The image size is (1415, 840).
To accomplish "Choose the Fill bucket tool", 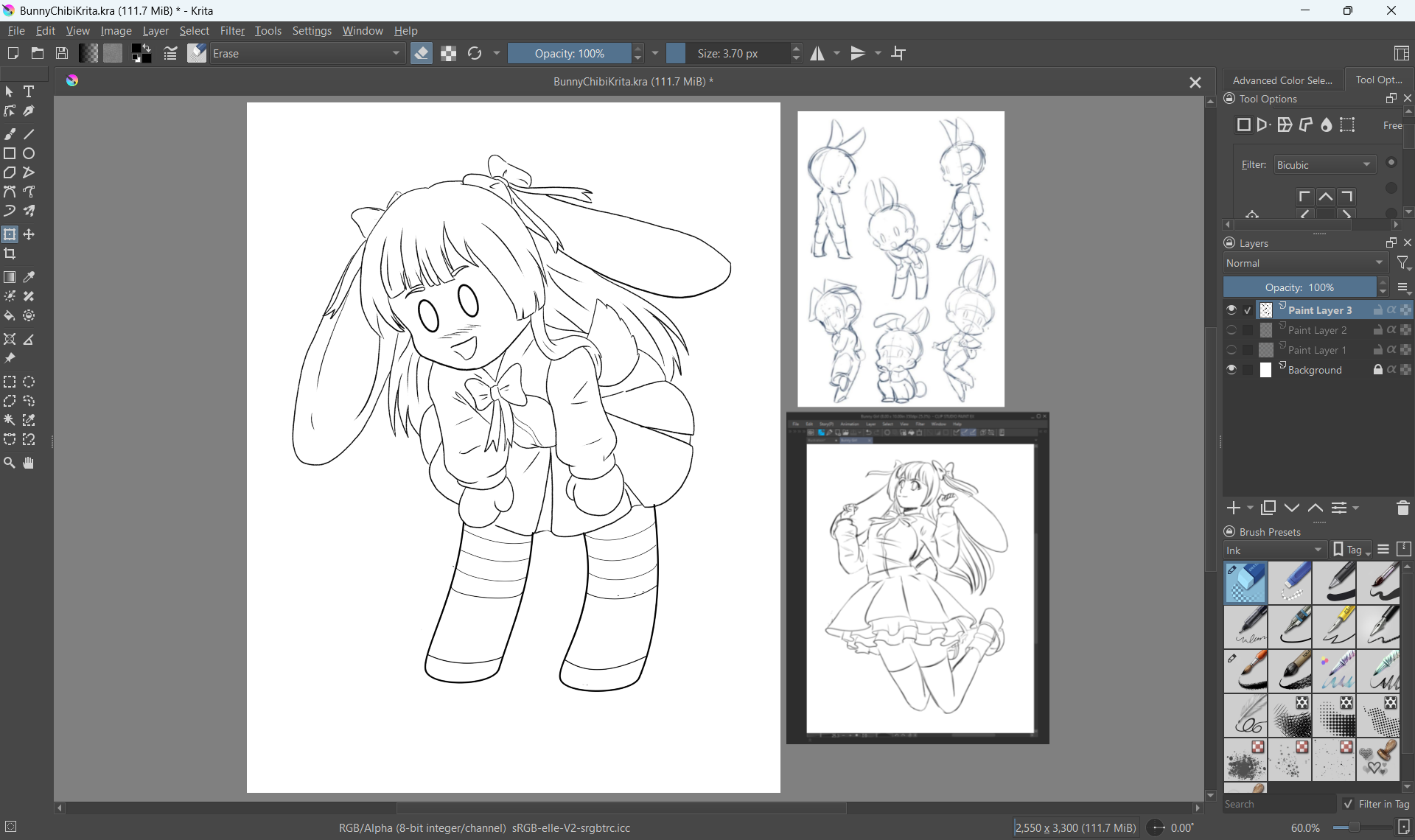I will click(x=10, y=316).
